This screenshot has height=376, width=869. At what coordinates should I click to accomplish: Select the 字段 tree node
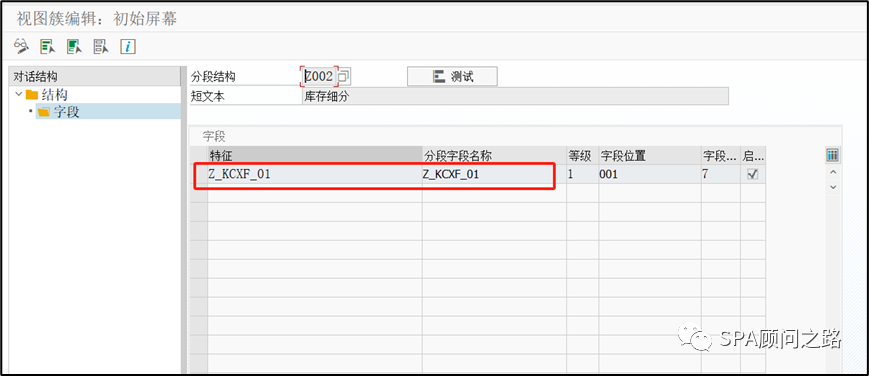[x=66, y=113]
